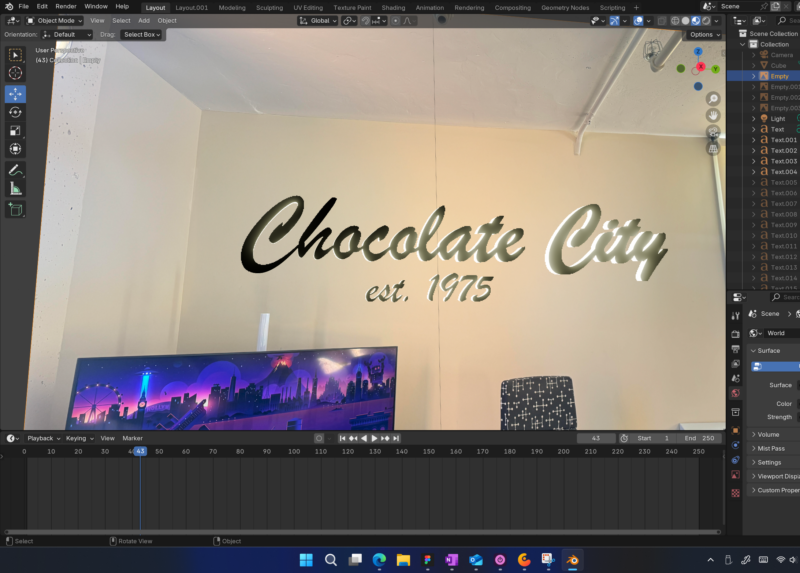The height and width of the screenshot is (573, 800).
Task: Open the Render properties tab
Action: [x=735, y=334]
